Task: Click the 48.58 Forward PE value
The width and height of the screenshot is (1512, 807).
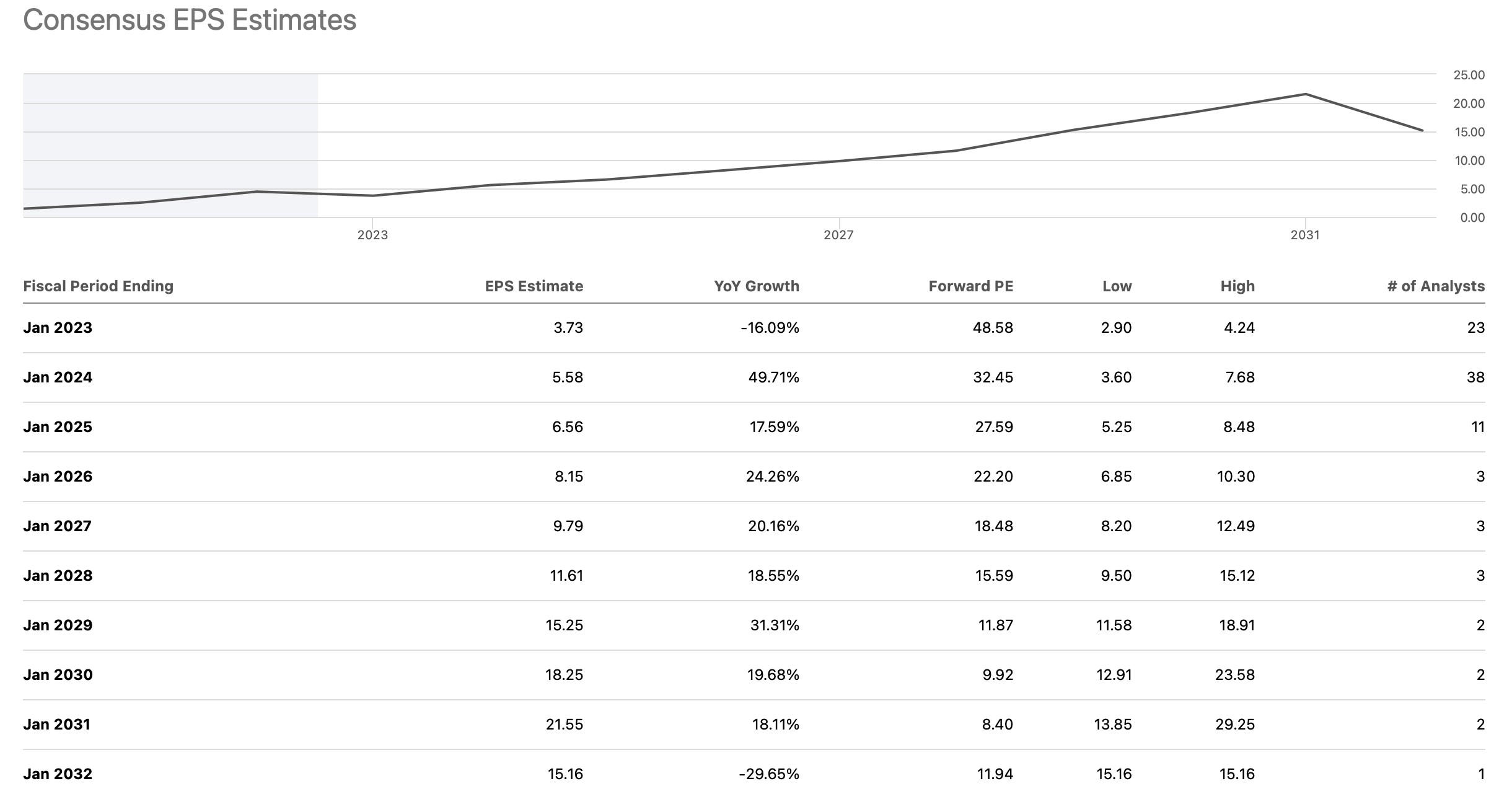Action: [993, 328]
